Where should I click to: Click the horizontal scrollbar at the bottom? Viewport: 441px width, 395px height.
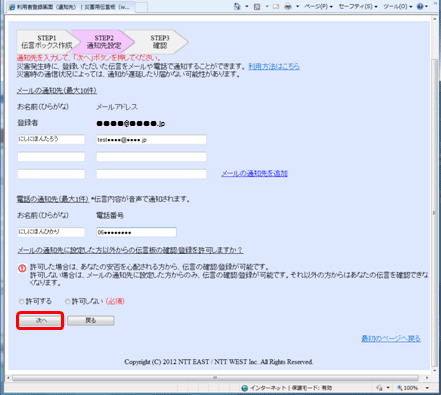click(215, 378)
